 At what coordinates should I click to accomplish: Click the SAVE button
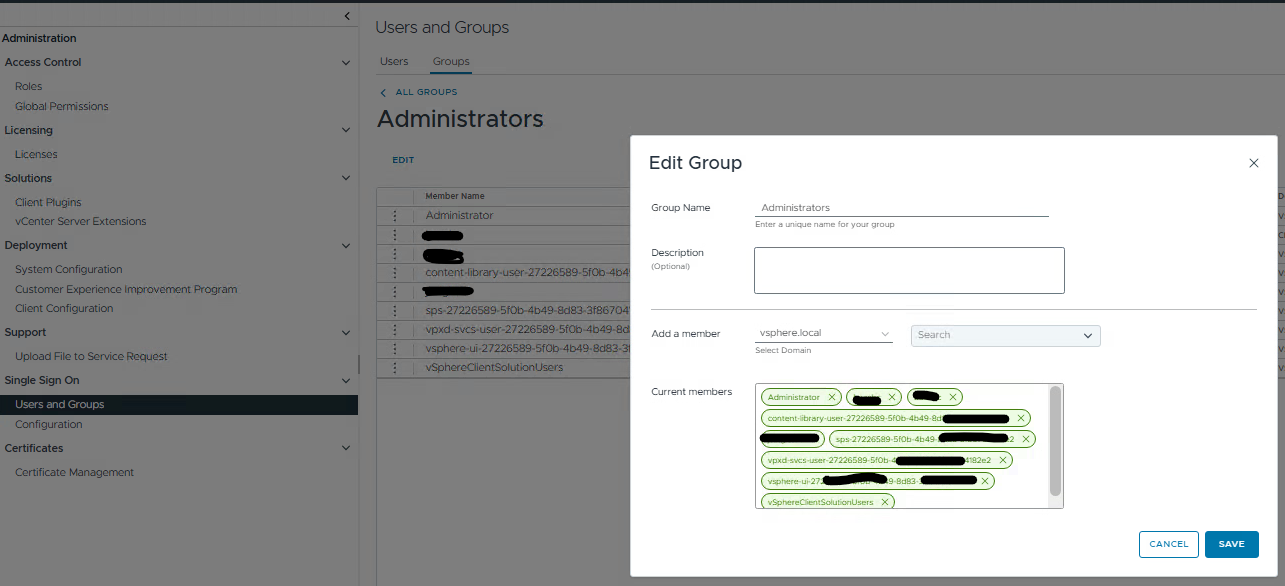(x=1232, y=544)
